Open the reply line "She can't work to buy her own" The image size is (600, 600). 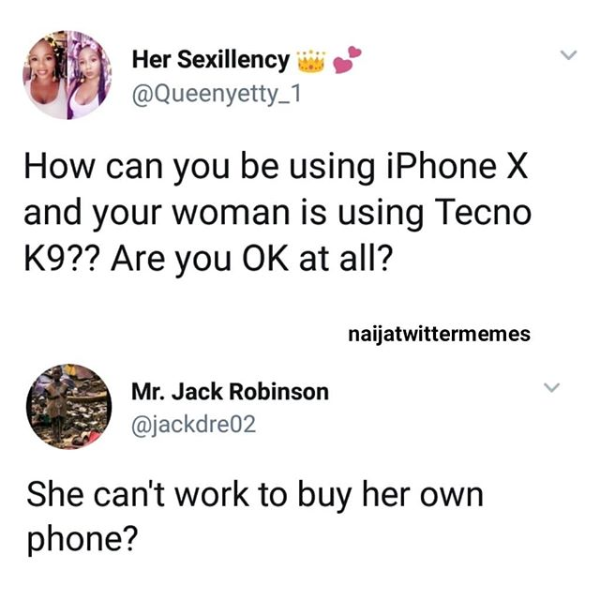(x=255, y=496)
